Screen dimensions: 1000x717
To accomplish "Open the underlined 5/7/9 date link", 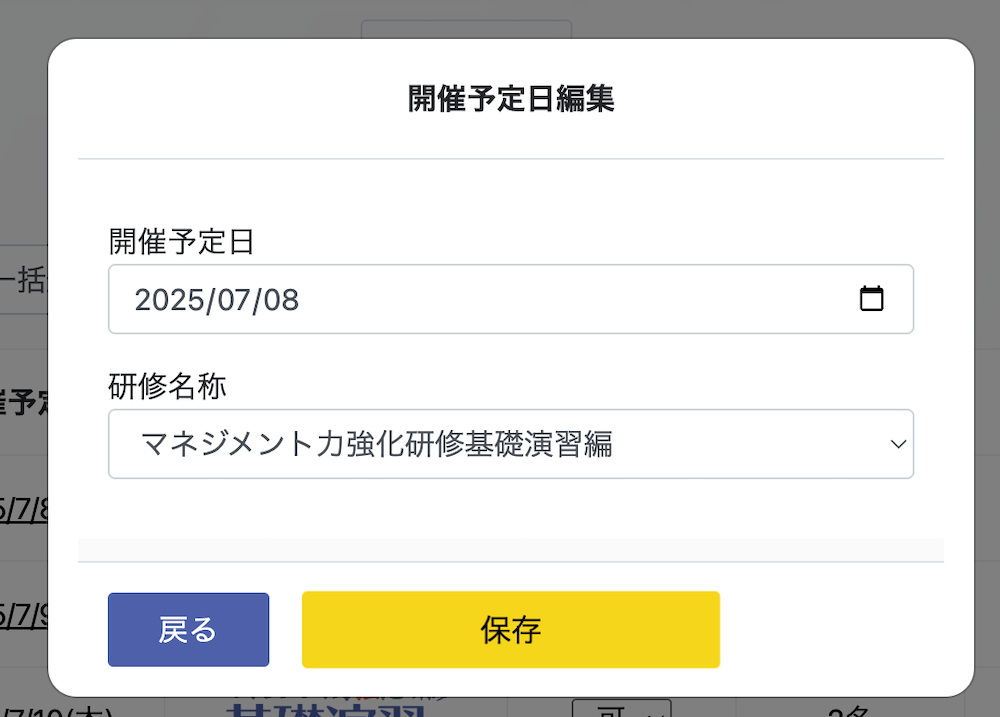I will [24, 616].
